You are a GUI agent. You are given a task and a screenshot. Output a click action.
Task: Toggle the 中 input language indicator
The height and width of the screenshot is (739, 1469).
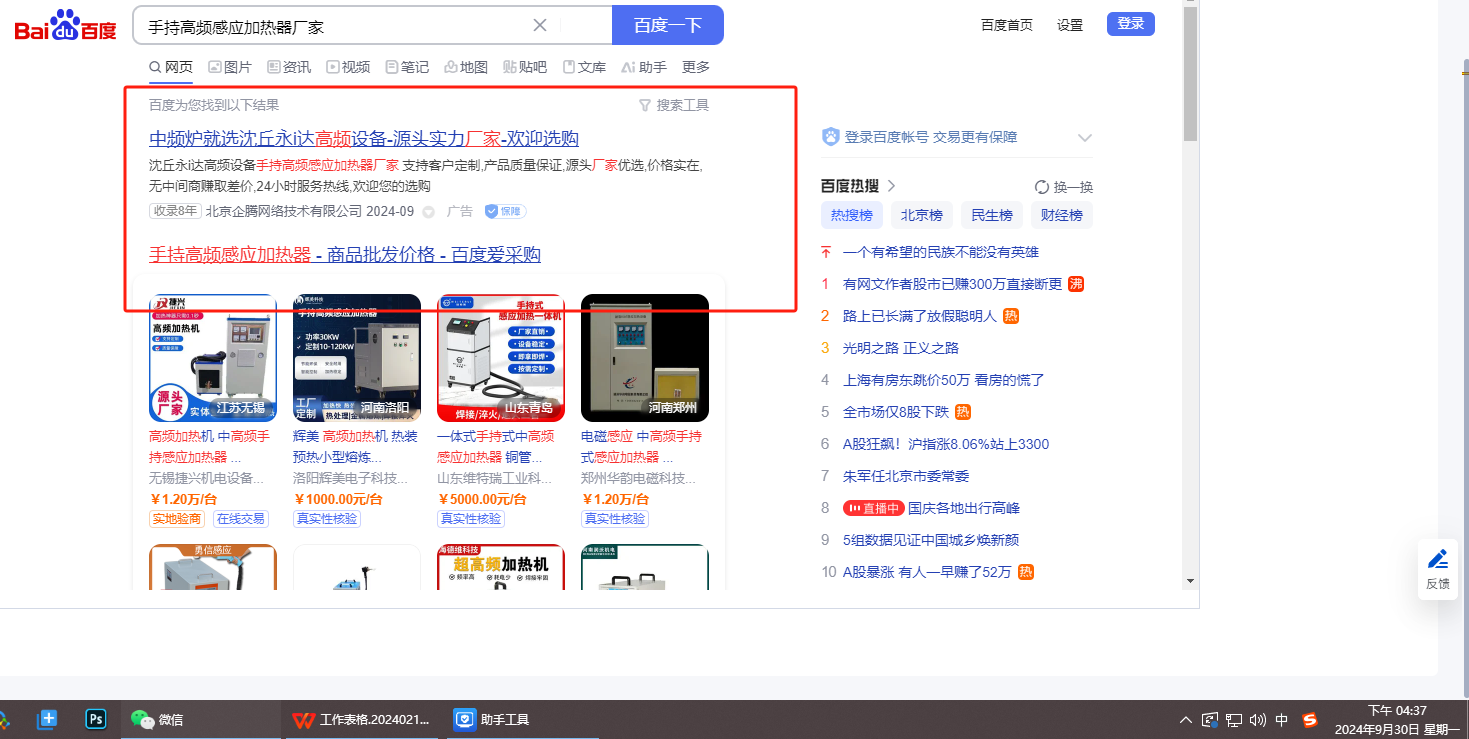(x=1282, y=719)
